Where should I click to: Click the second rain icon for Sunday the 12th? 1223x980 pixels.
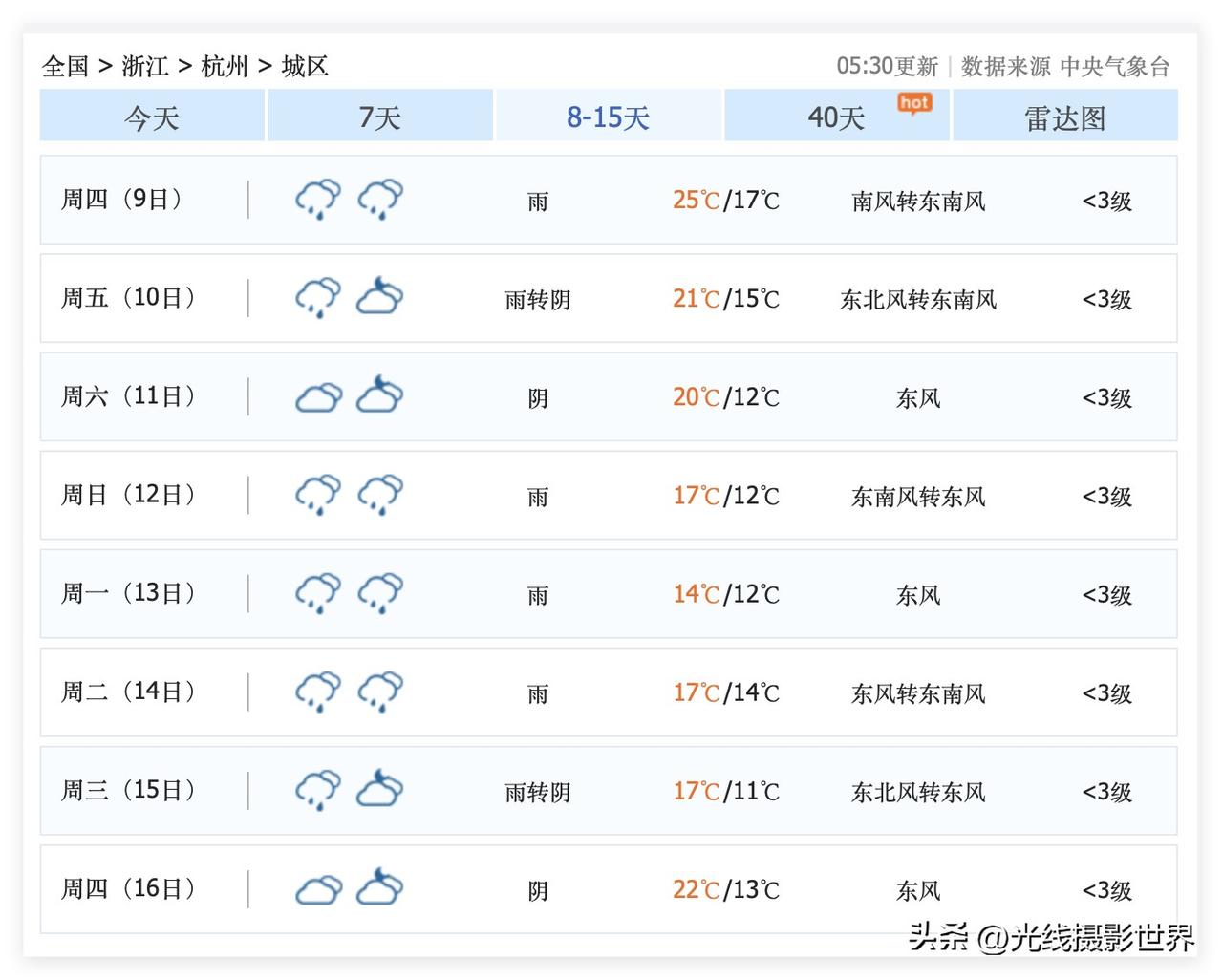379,494
